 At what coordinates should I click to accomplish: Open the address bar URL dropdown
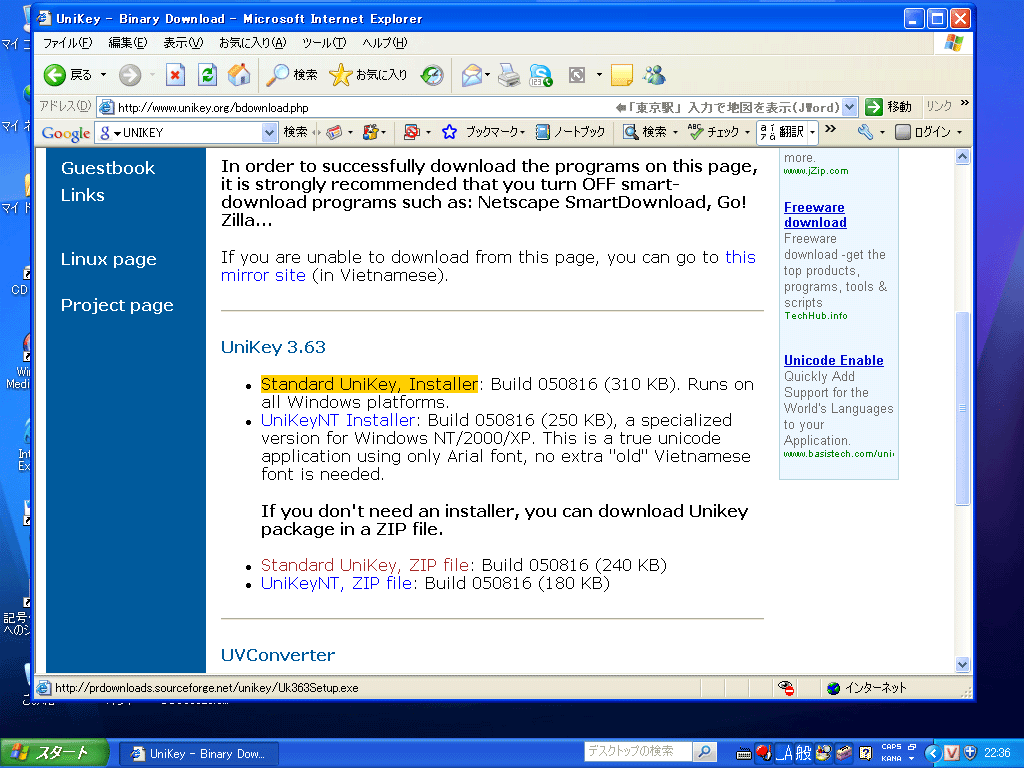tap(849, 106)
